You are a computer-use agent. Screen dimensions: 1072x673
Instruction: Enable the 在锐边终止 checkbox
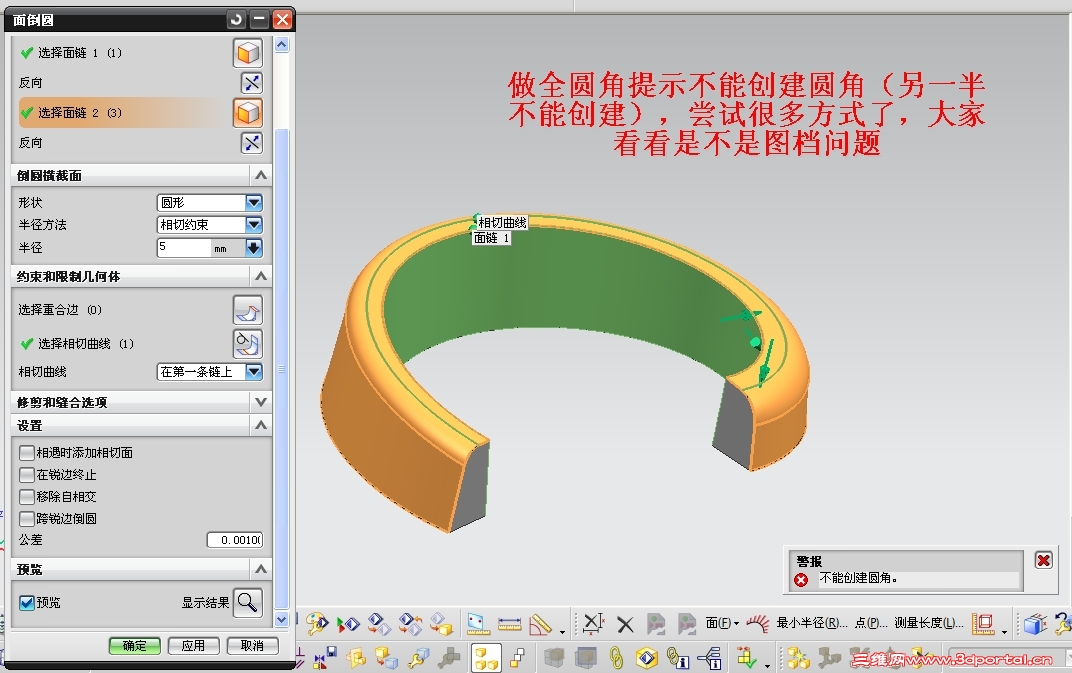27,475
